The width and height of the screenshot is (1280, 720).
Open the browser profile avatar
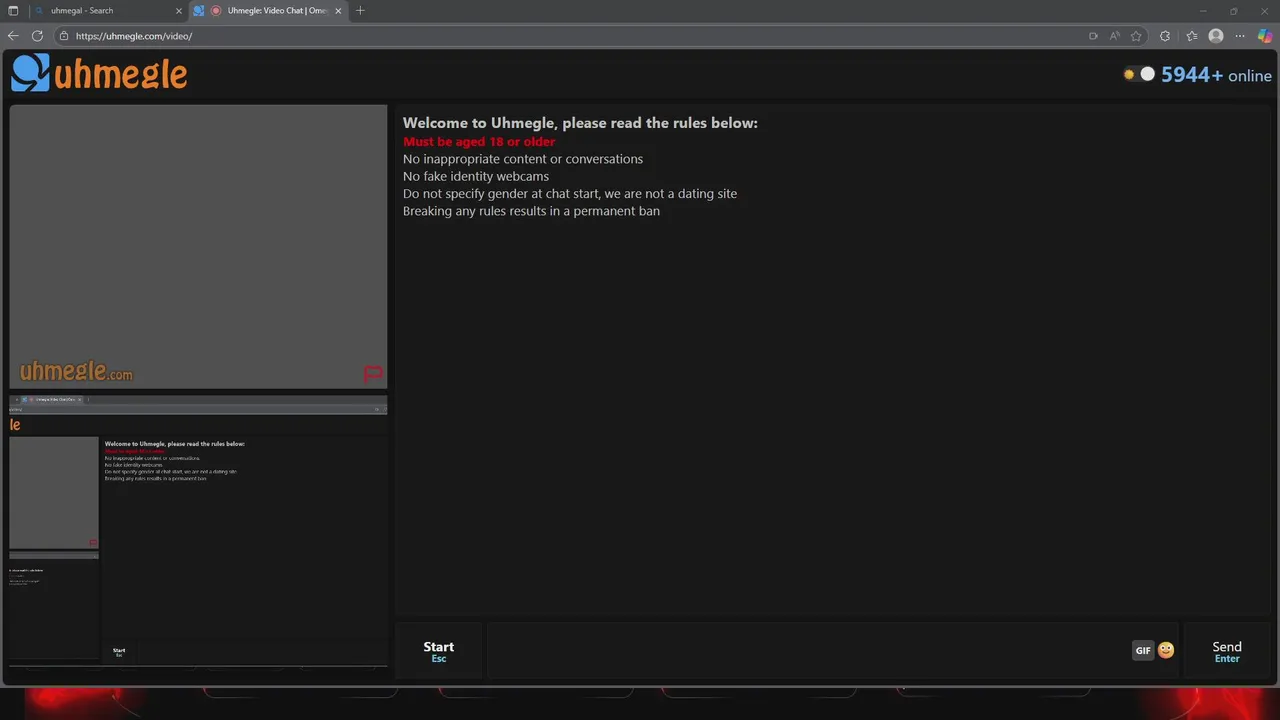(1216, 36)
